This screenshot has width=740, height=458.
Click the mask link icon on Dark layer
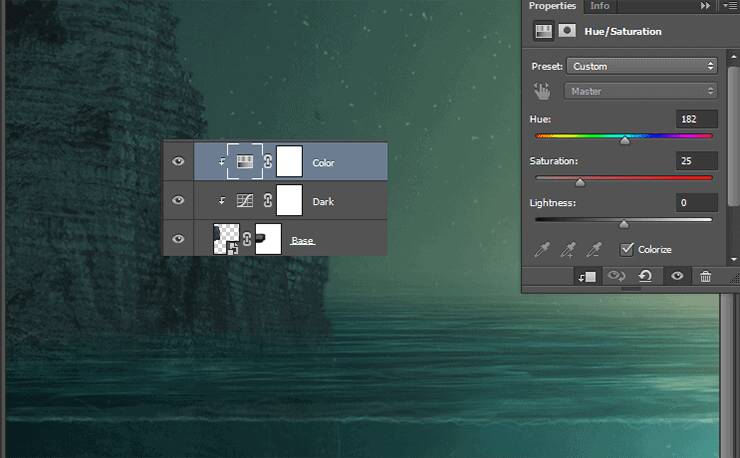268,200
